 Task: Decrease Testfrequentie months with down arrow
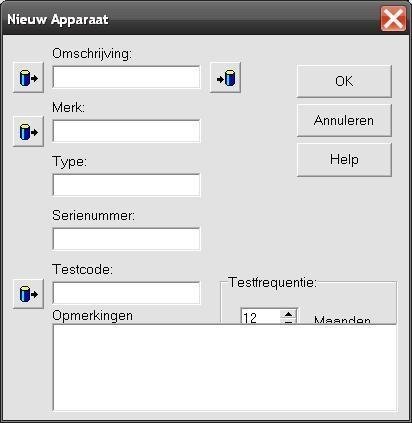[x=288, y=321]
